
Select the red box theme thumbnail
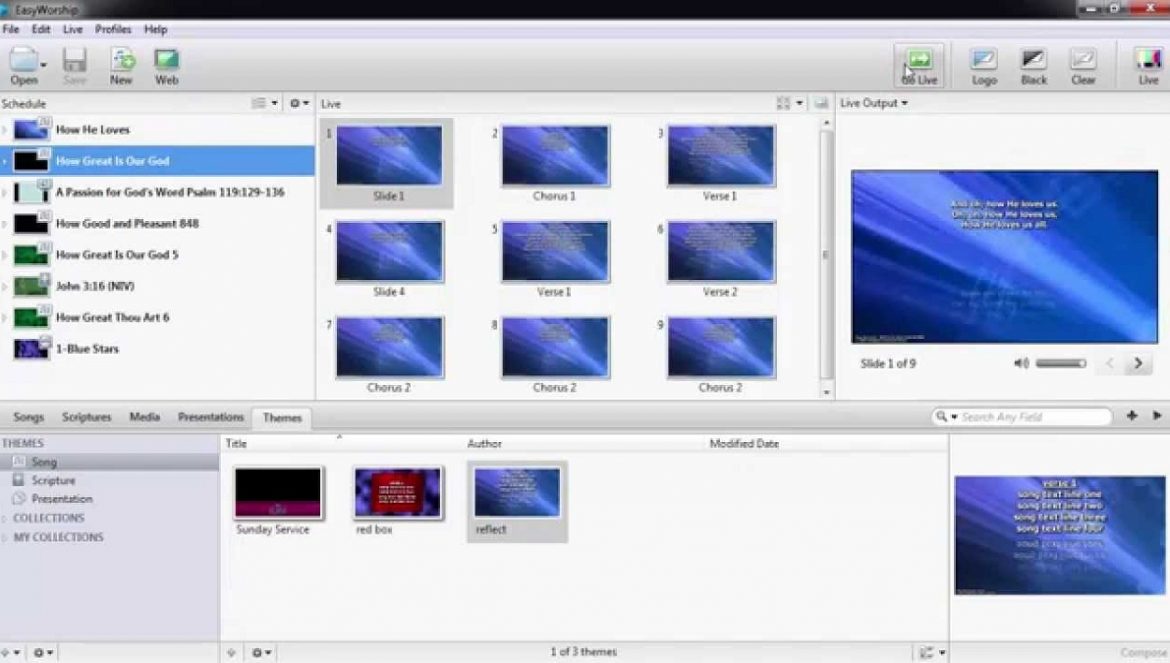(x=397, y=493)
